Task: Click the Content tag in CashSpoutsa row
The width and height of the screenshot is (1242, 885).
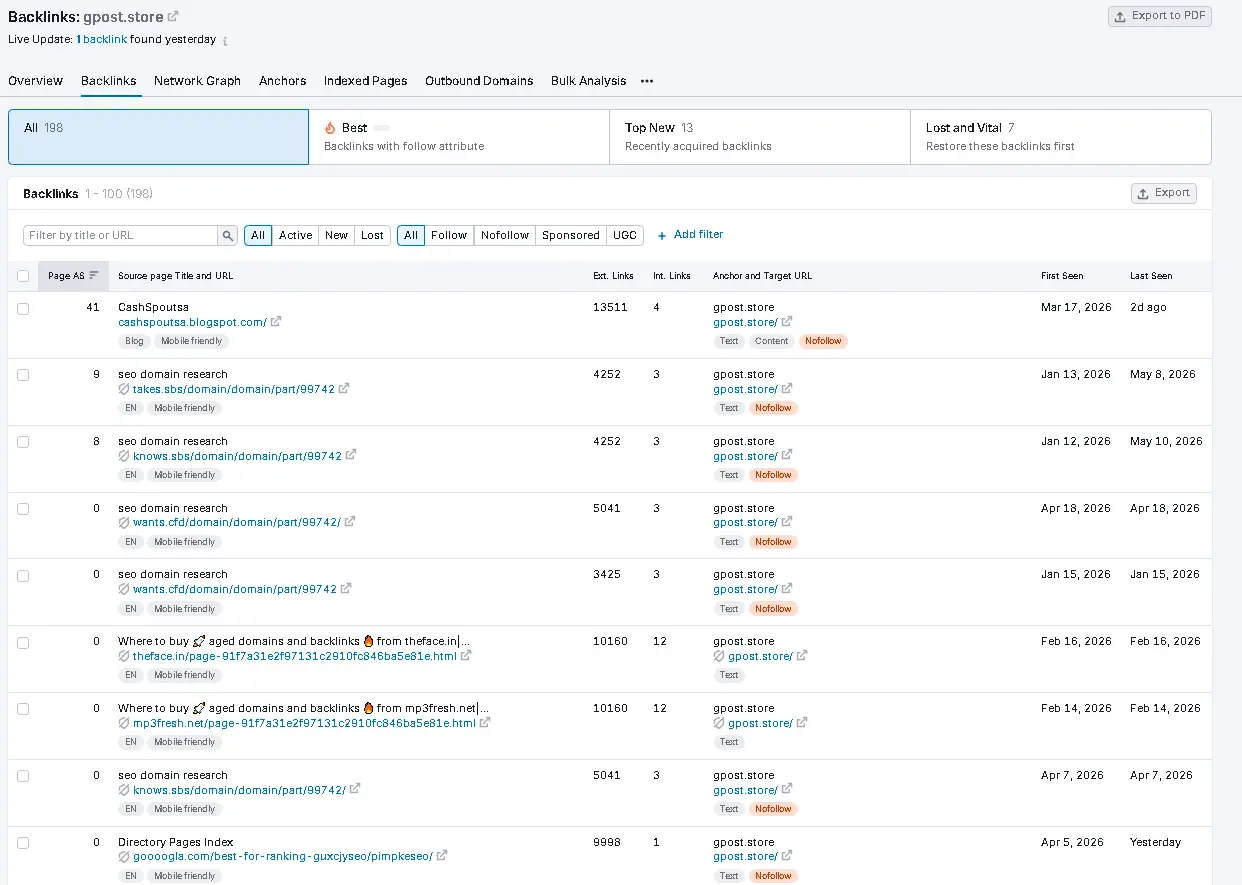Action: coord(771,341)
